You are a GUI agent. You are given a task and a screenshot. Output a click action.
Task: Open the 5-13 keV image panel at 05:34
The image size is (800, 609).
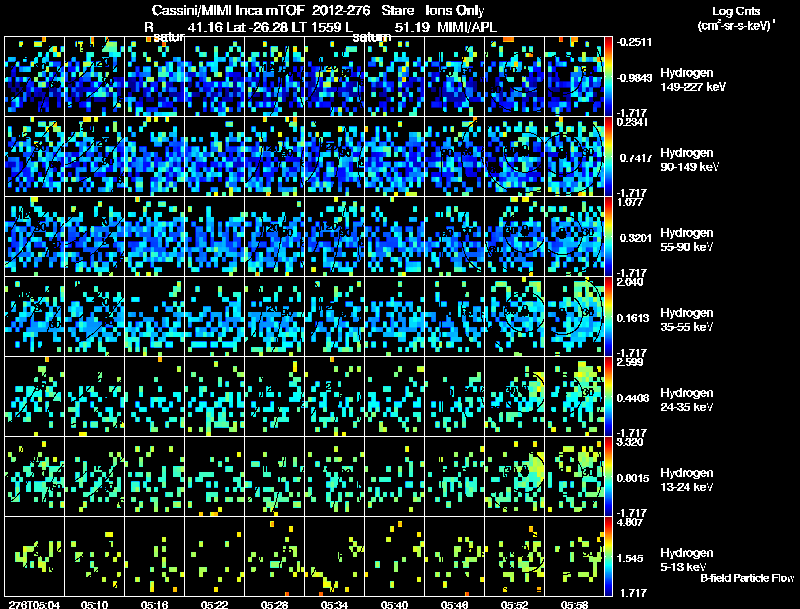pos(334,556)
